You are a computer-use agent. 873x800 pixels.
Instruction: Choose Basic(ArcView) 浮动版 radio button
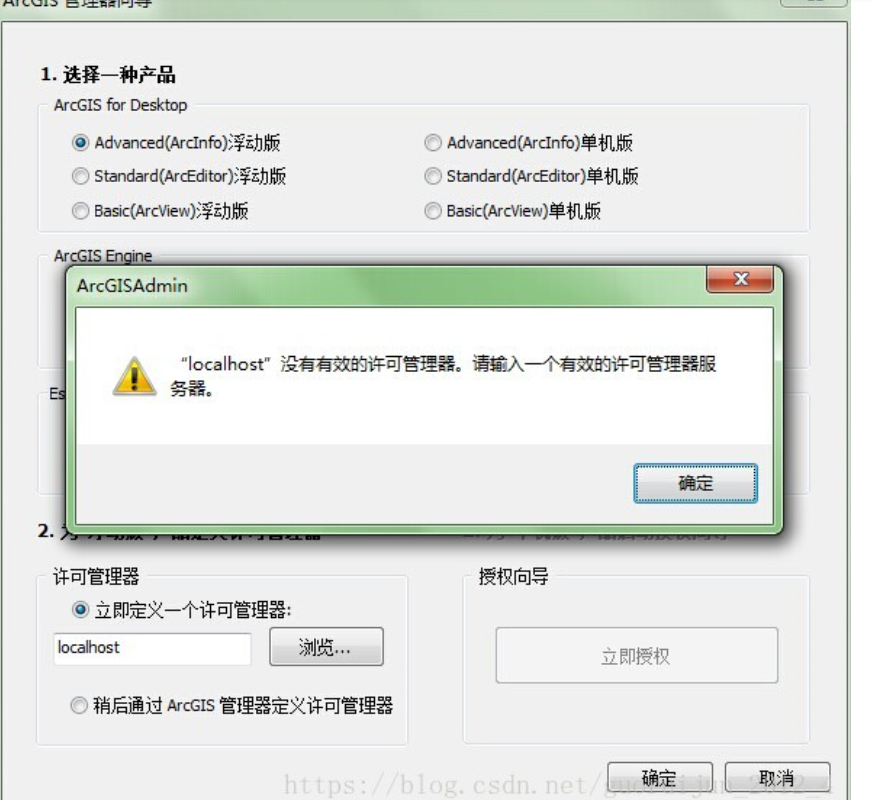(81, 211)
